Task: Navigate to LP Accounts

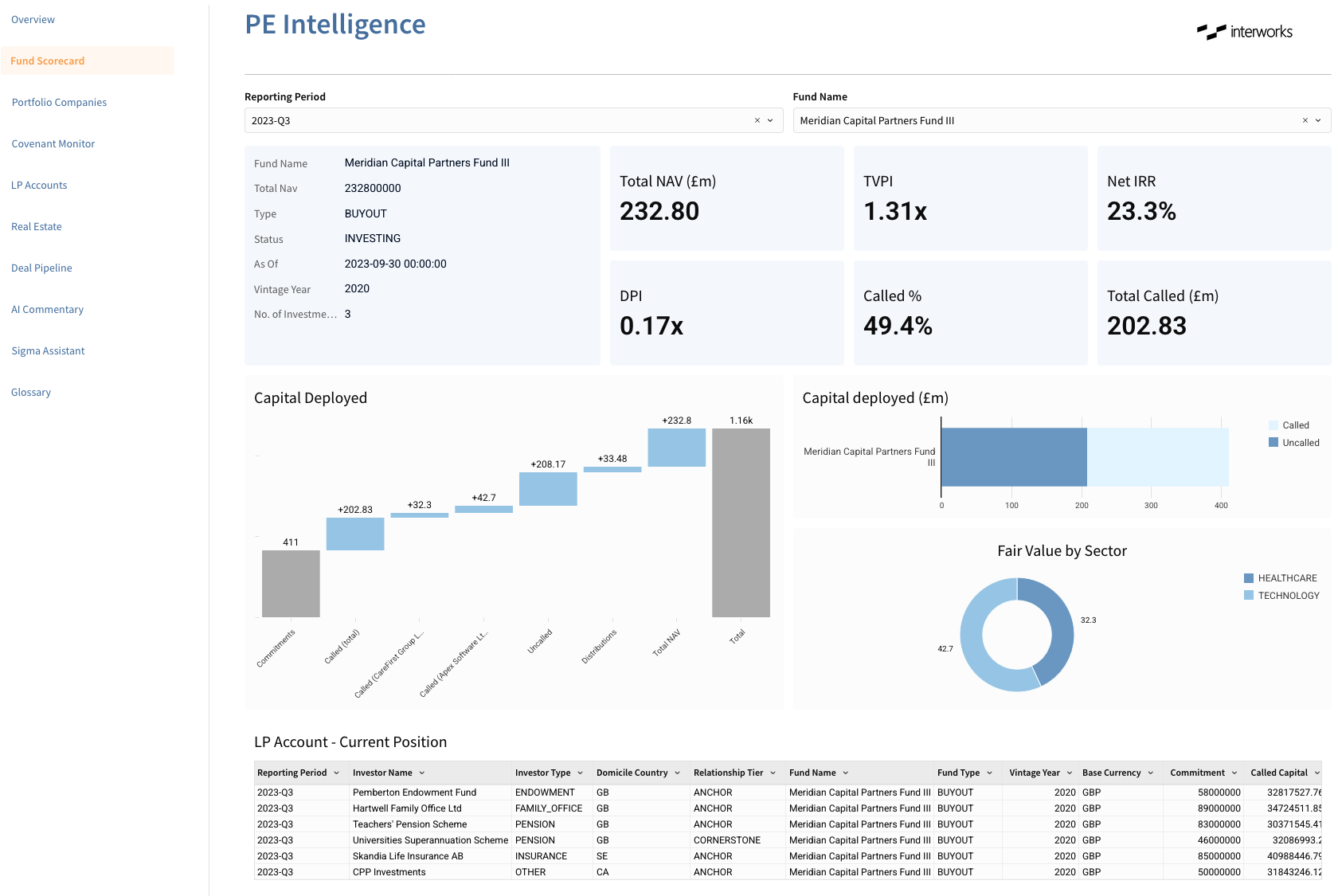Action: (x=39, y=185)
